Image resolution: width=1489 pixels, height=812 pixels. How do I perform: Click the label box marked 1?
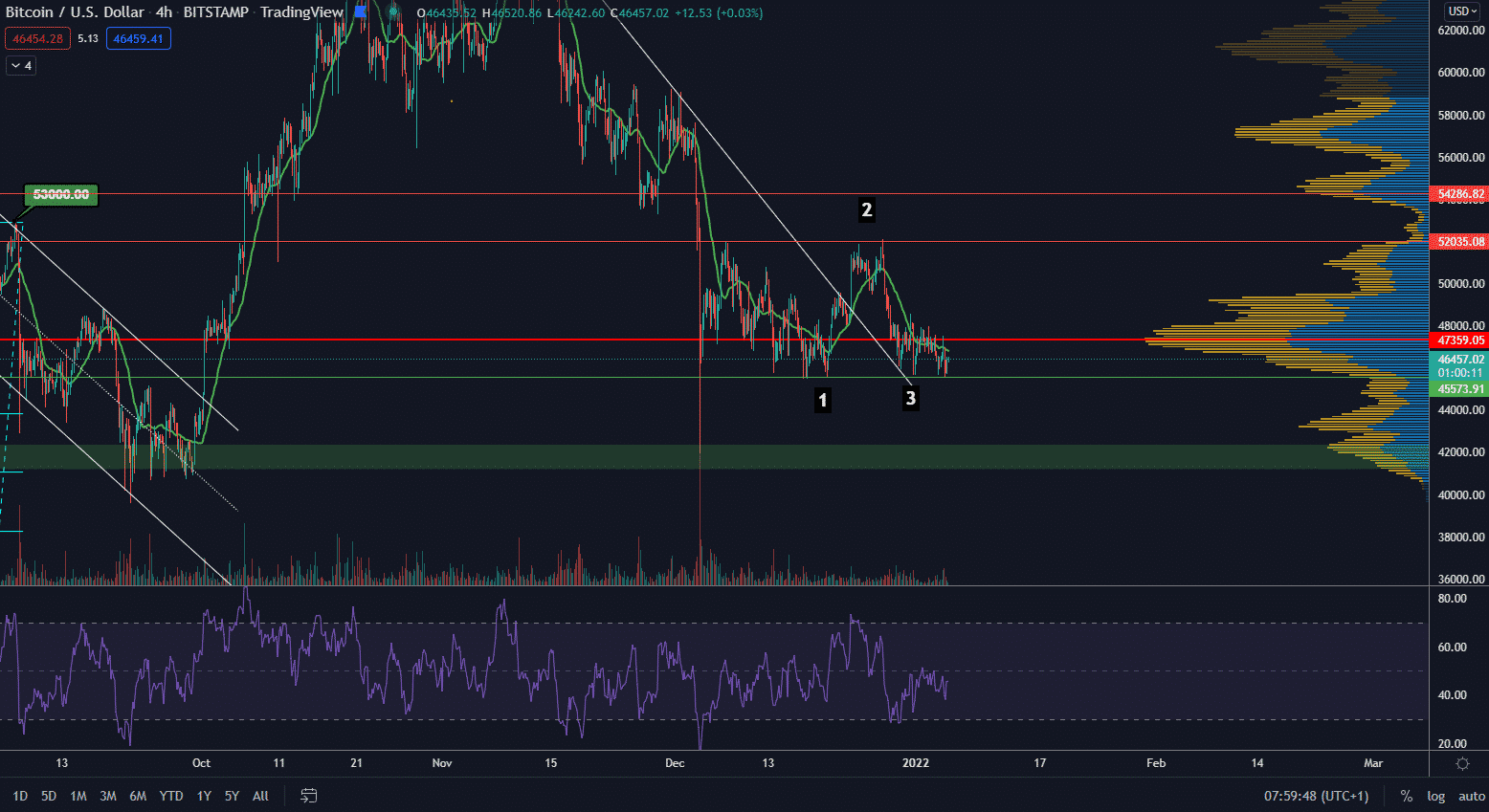[x=822, y=400]
